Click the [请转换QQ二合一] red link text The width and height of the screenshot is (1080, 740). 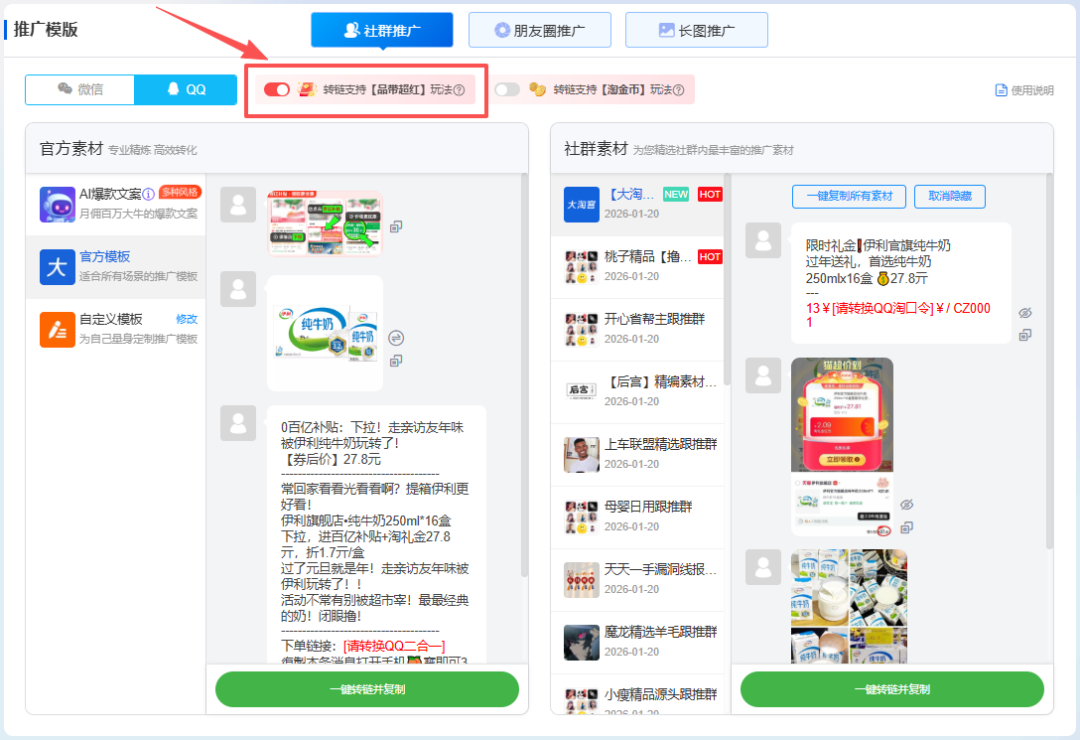pyautogui.click(x=394, y=646)
